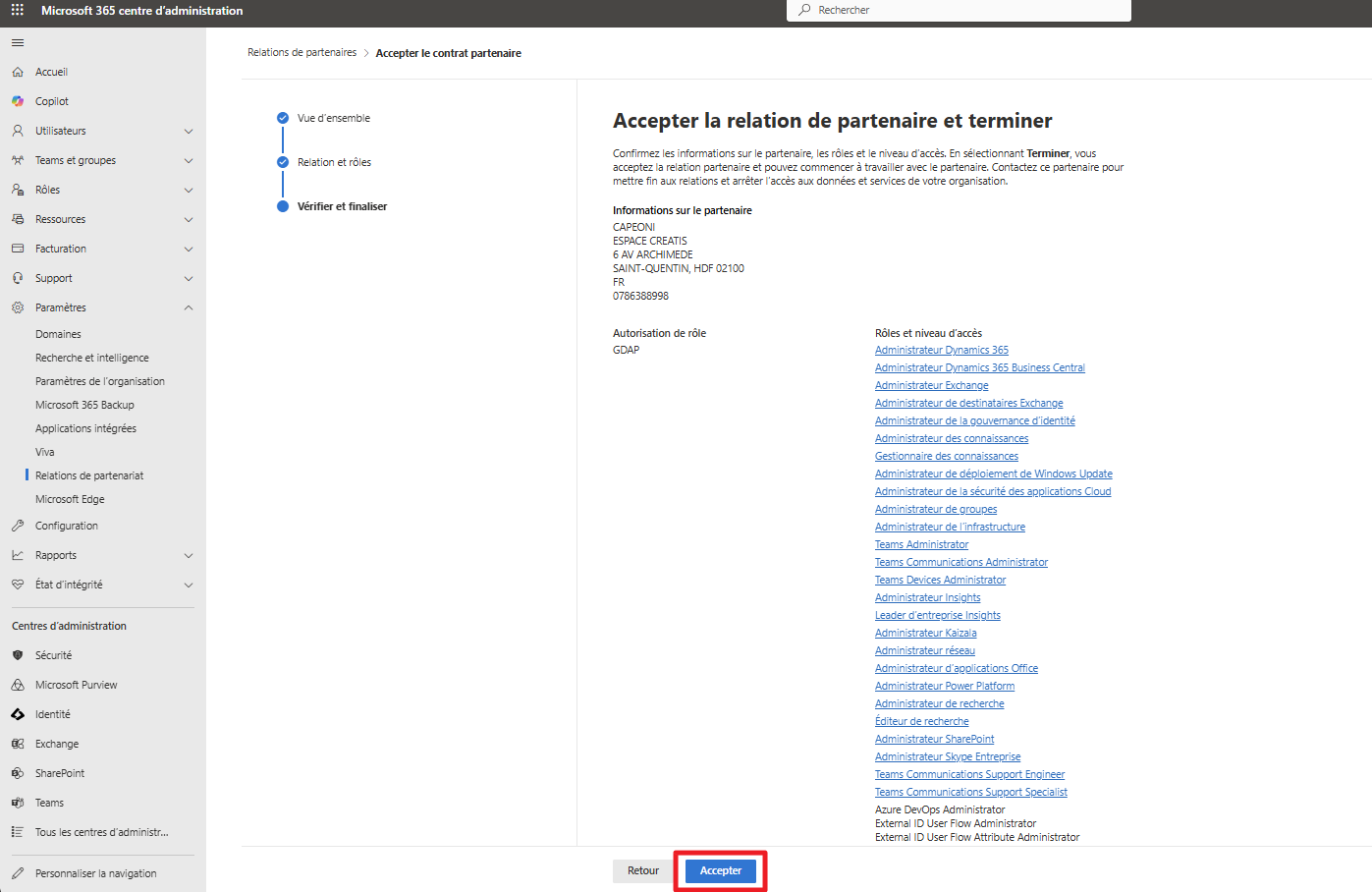1372x892 pixels.
Task: Click the Azure DevOps Administrator text
Action: [940, 809]
